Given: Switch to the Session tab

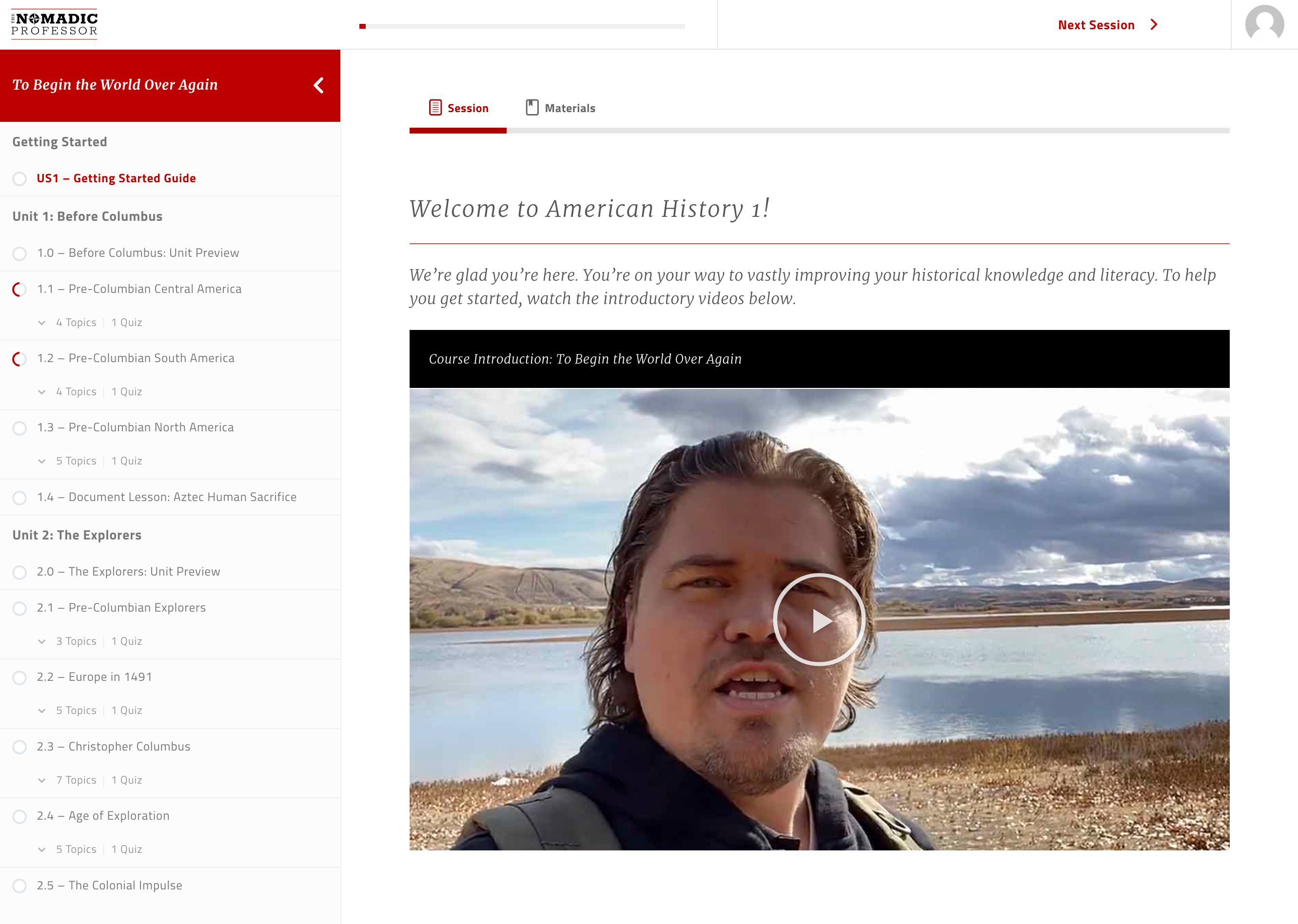Looking at the screenshot, I should coord(458,108).
